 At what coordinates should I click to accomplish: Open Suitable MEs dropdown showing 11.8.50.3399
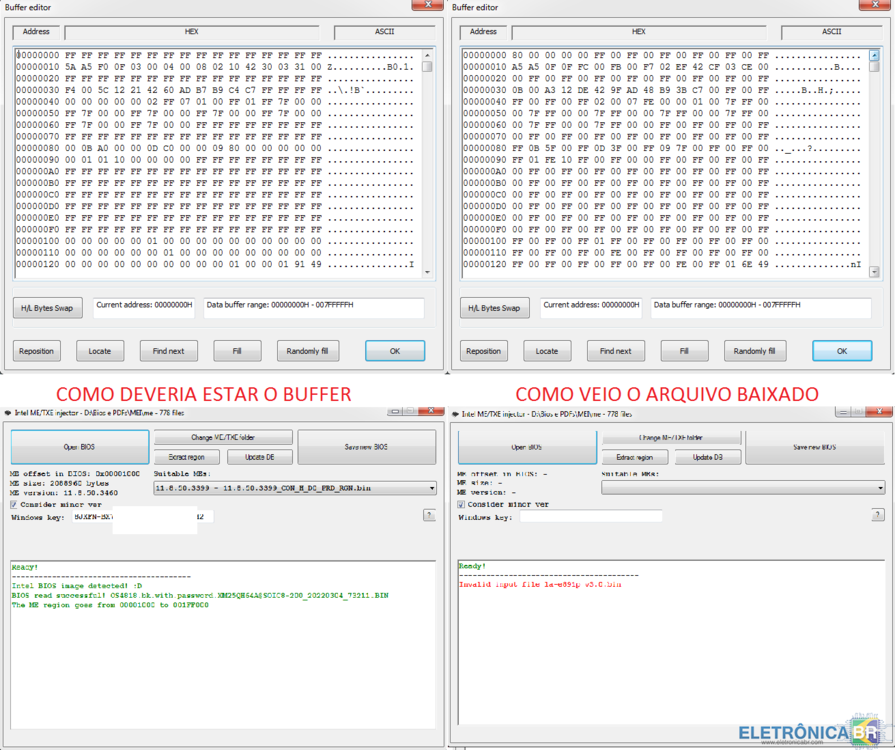(x=295, y=488)
